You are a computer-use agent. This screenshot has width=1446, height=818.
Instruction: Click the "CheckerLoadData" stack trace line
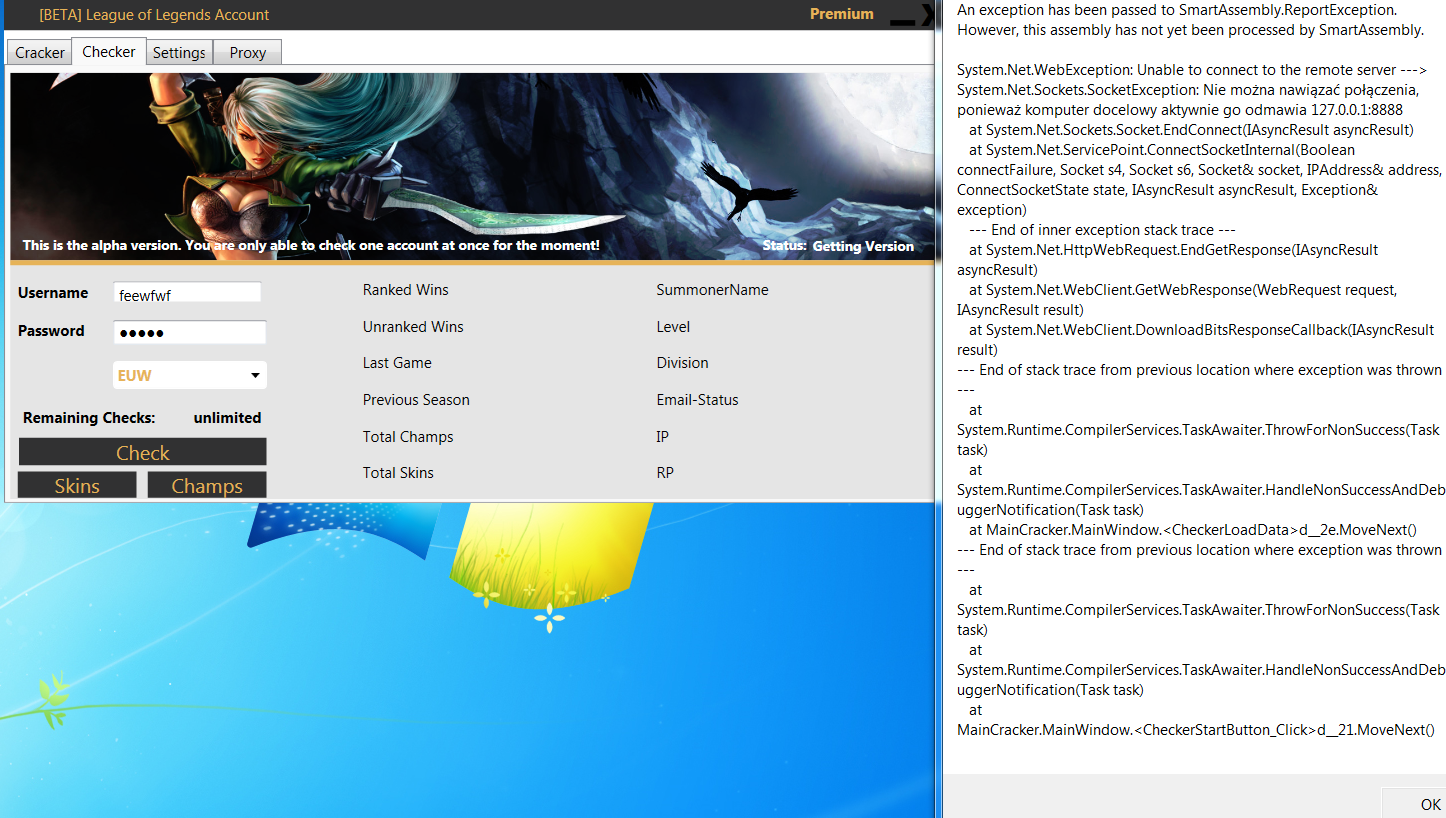pyautogui.click(x=1193, y=530)
